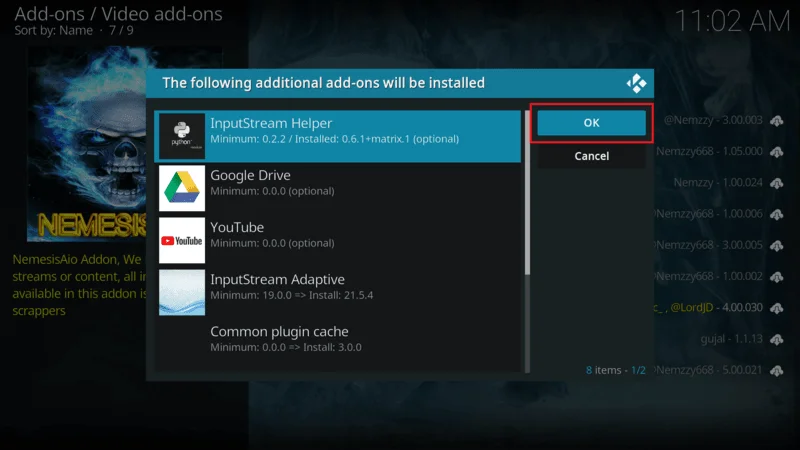Click the YouTube logo icon
The image size is (800, 450).
click(x=182, y=240)
